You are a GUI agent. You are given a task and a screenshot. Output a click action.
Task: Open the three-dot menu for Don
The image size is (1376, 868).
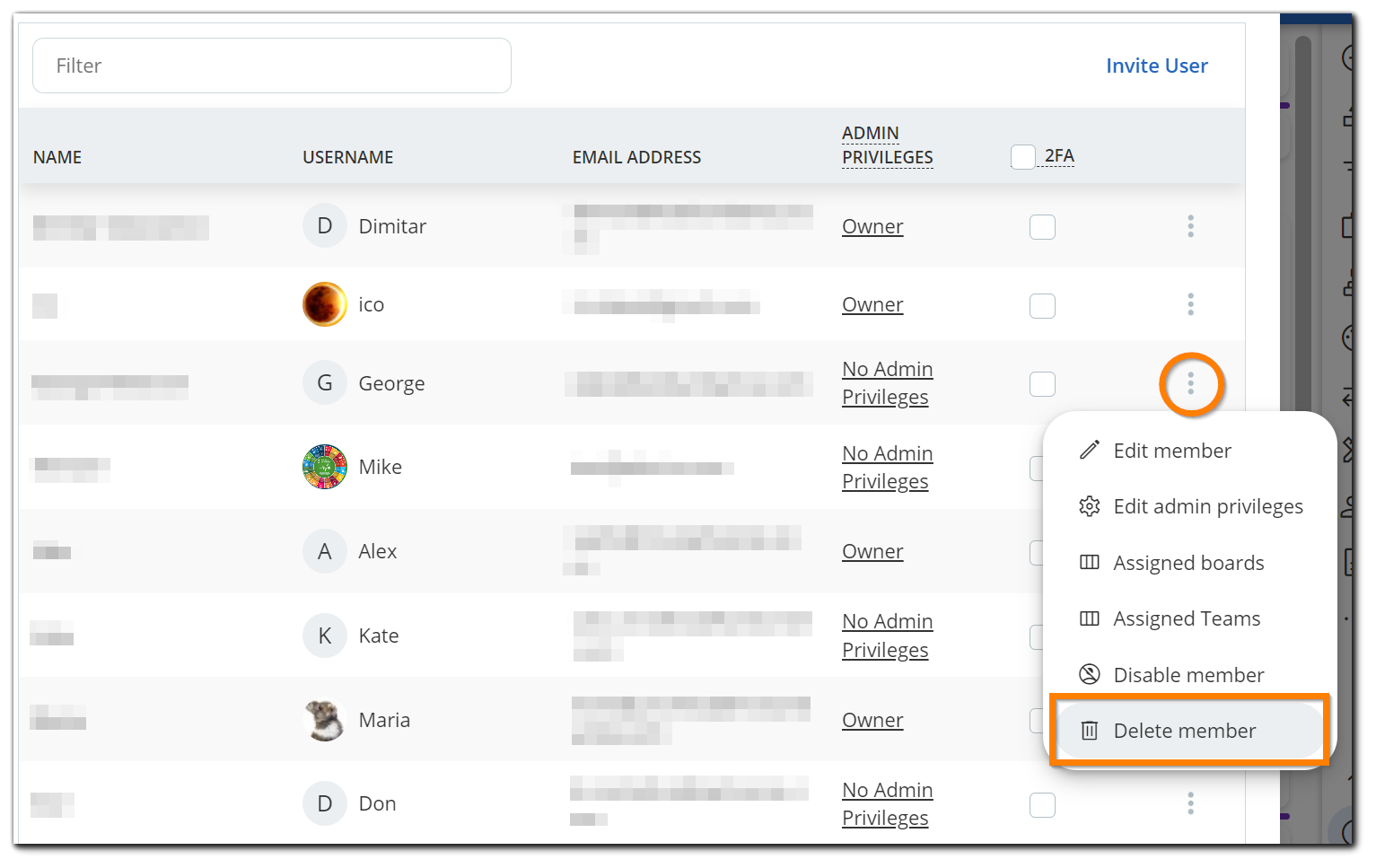click(1190, 803)
